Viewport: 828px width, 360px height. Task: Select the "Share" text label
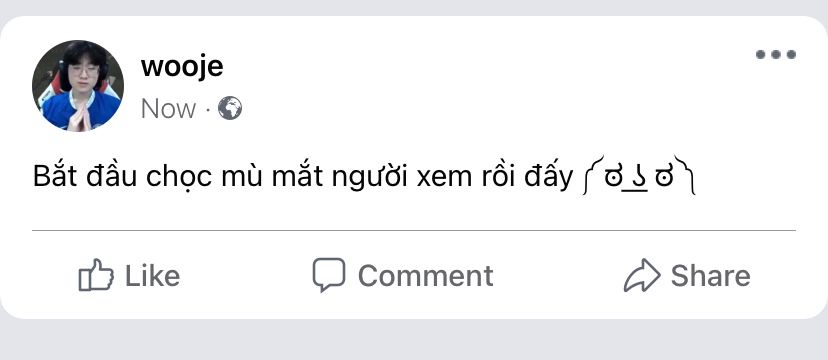coord(710,276)
